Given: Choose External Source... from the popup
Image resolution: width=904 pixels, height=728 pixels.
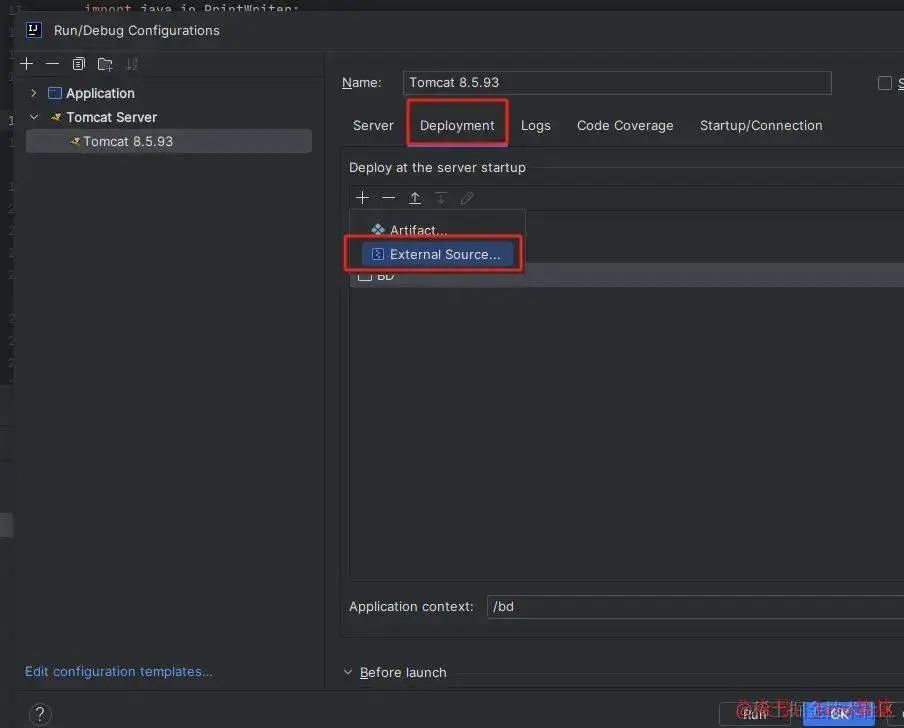Looking at the screenshot, I should coord(437,254).
